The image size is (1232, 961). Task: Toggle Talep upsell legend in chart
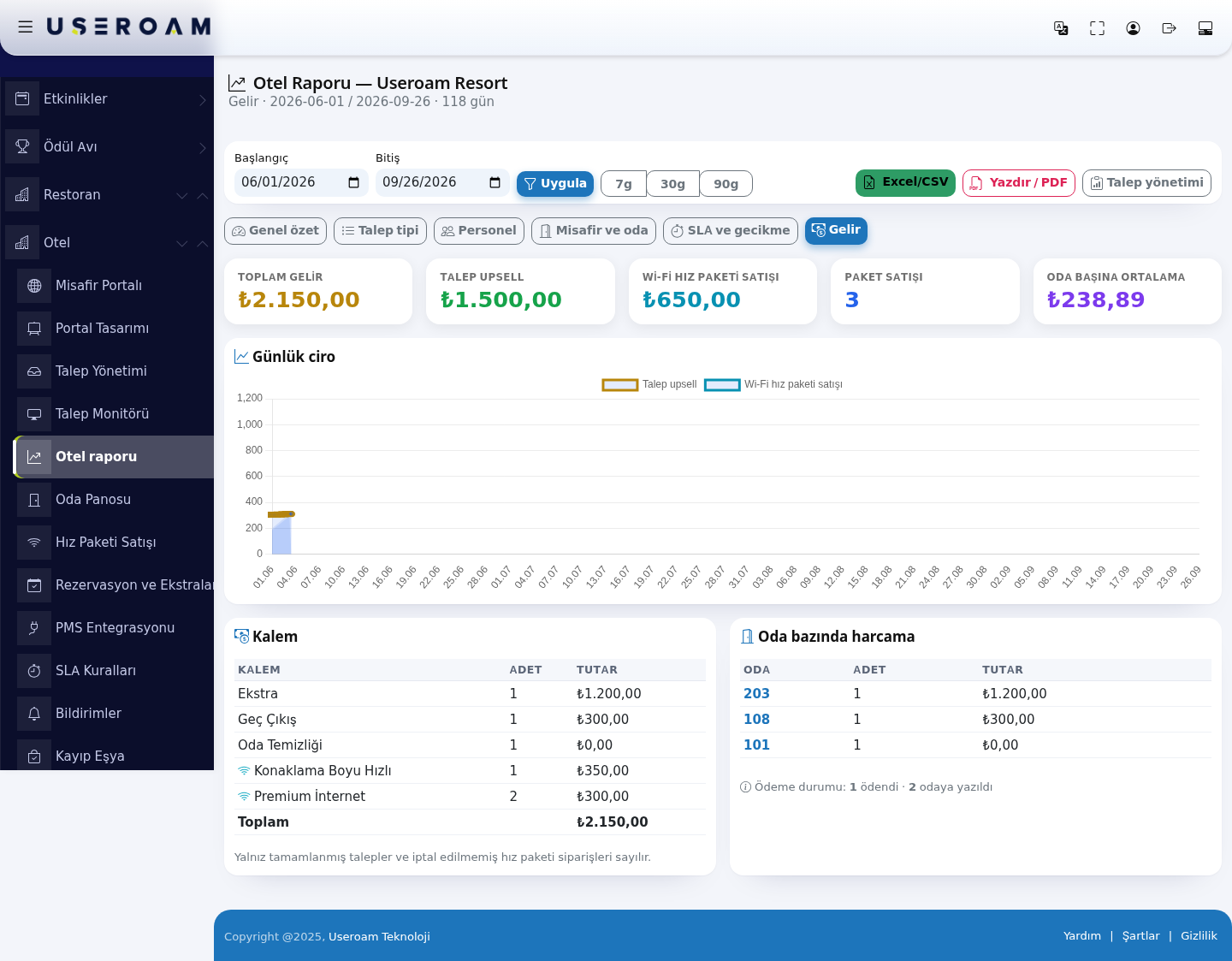click(x=649, y=385)
